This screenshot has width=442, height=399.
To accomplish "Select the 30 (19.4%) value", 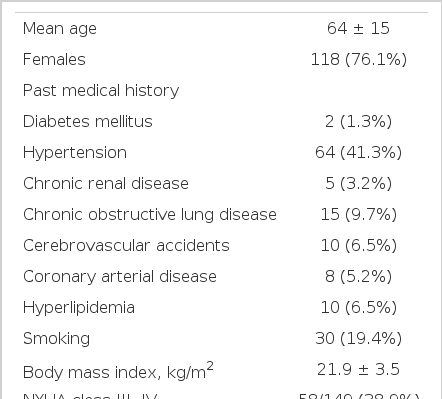I will [x=358, y=339].
